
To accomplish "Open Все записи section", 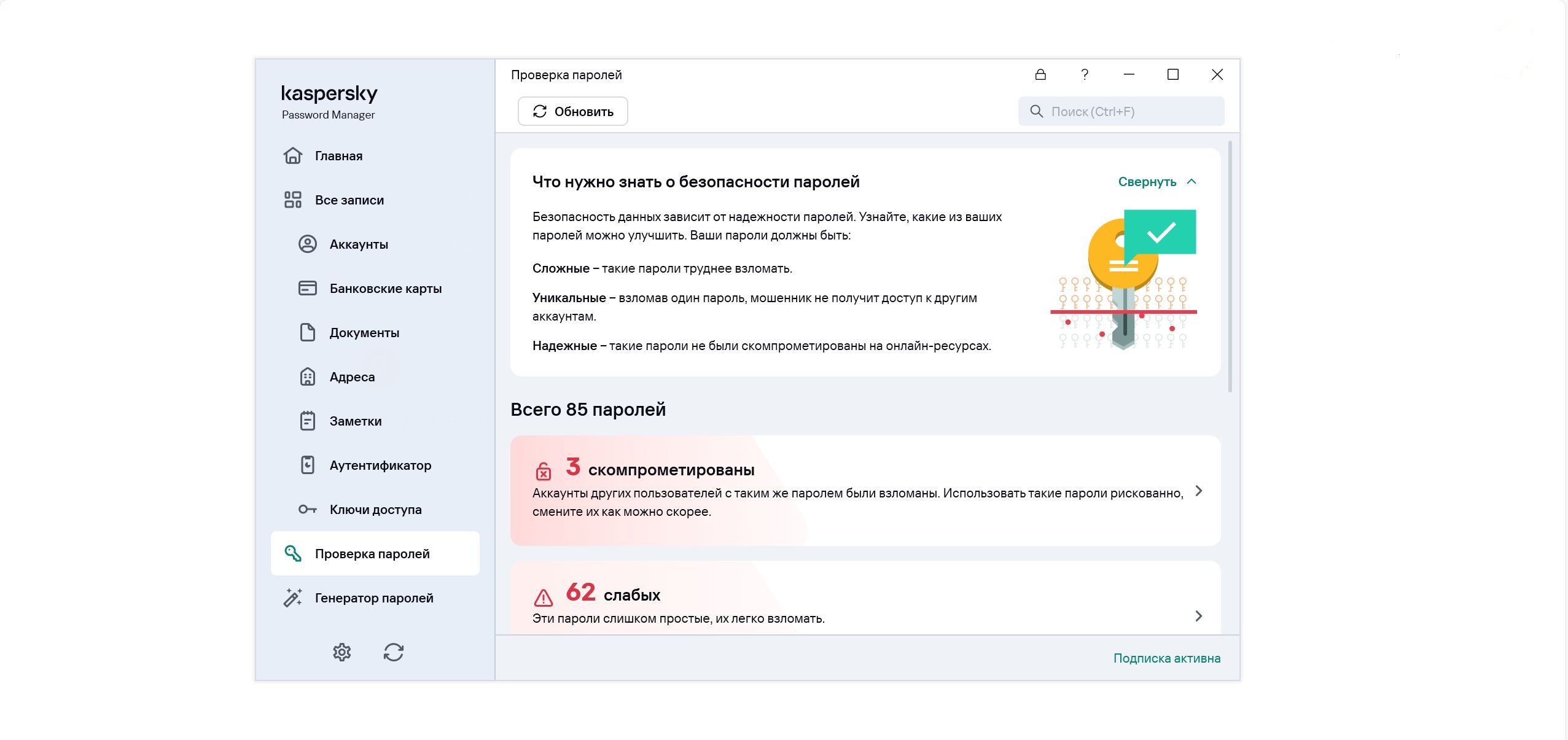I will point(349,200).
